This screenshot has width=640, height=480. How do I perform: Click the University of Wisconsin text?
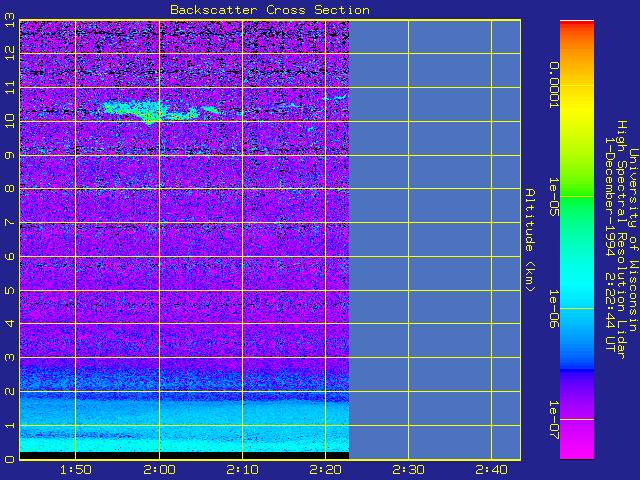[x=633, y=240]
